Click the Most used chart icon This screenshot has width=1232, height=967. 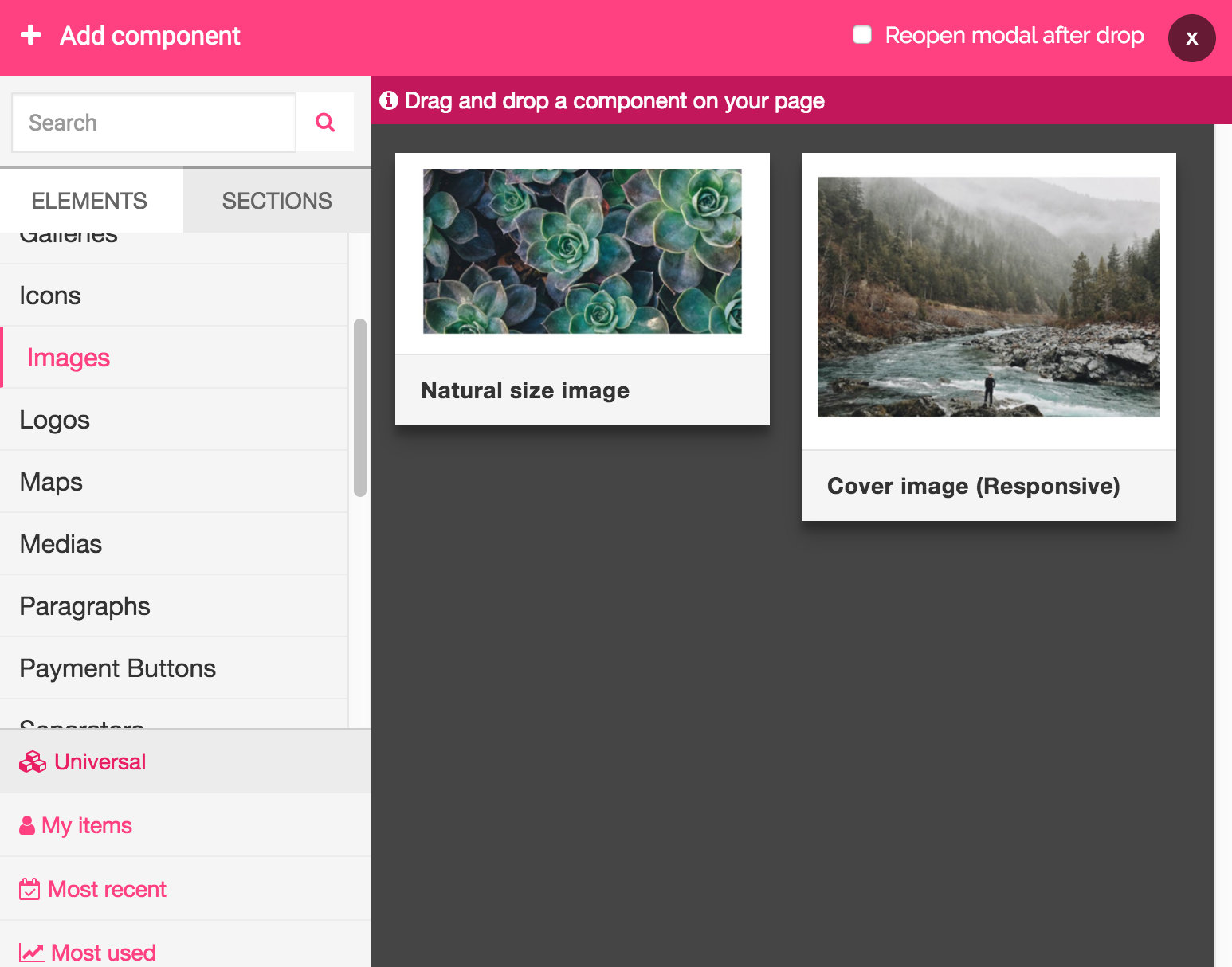point(32,953)
